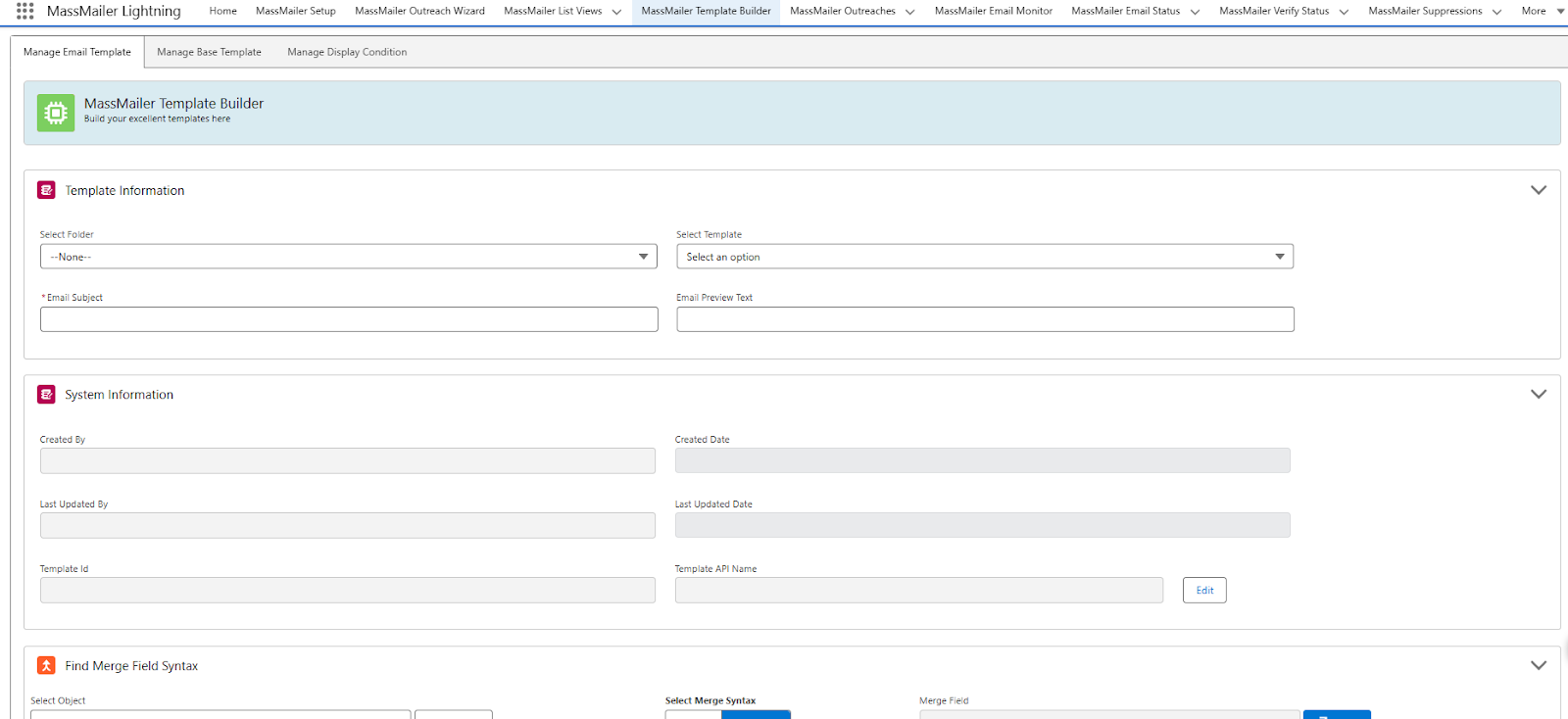
Task: Collapse the Template Information section chevron
Action: (x=1538, y=190)
